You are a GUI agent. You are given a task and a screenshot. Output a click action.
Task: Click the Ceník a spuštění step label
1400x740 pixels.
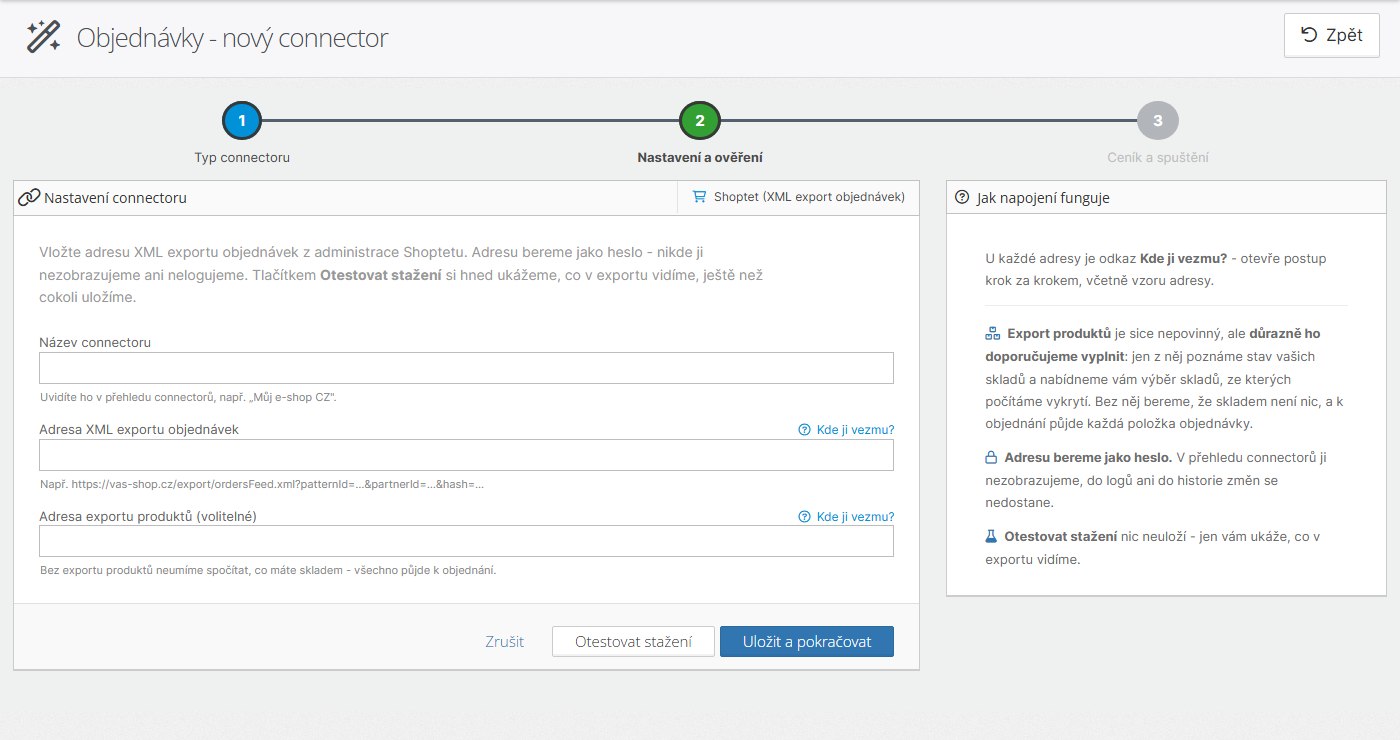pos(1158,158)
